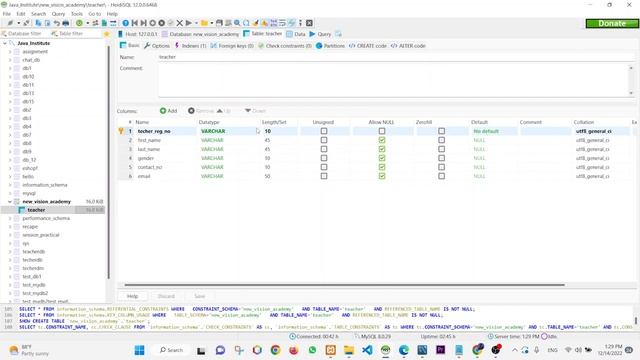640x360 pixels.
Task: Click the green export SQL document icon
Action: click(104, 23)
